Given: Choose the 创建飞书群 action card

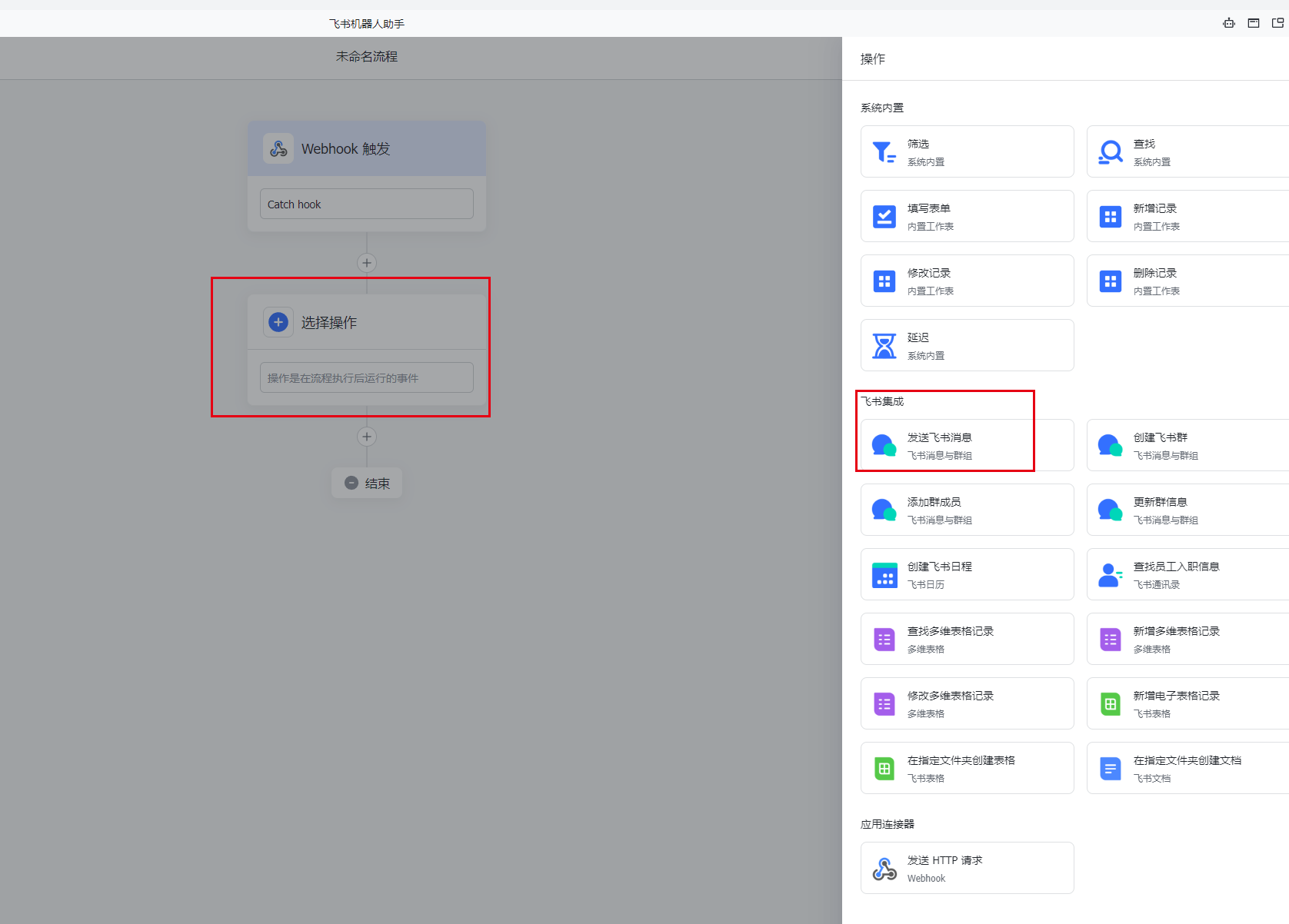Looking at the screenshot, I should pyautogui.click(x=1187, y=445).
